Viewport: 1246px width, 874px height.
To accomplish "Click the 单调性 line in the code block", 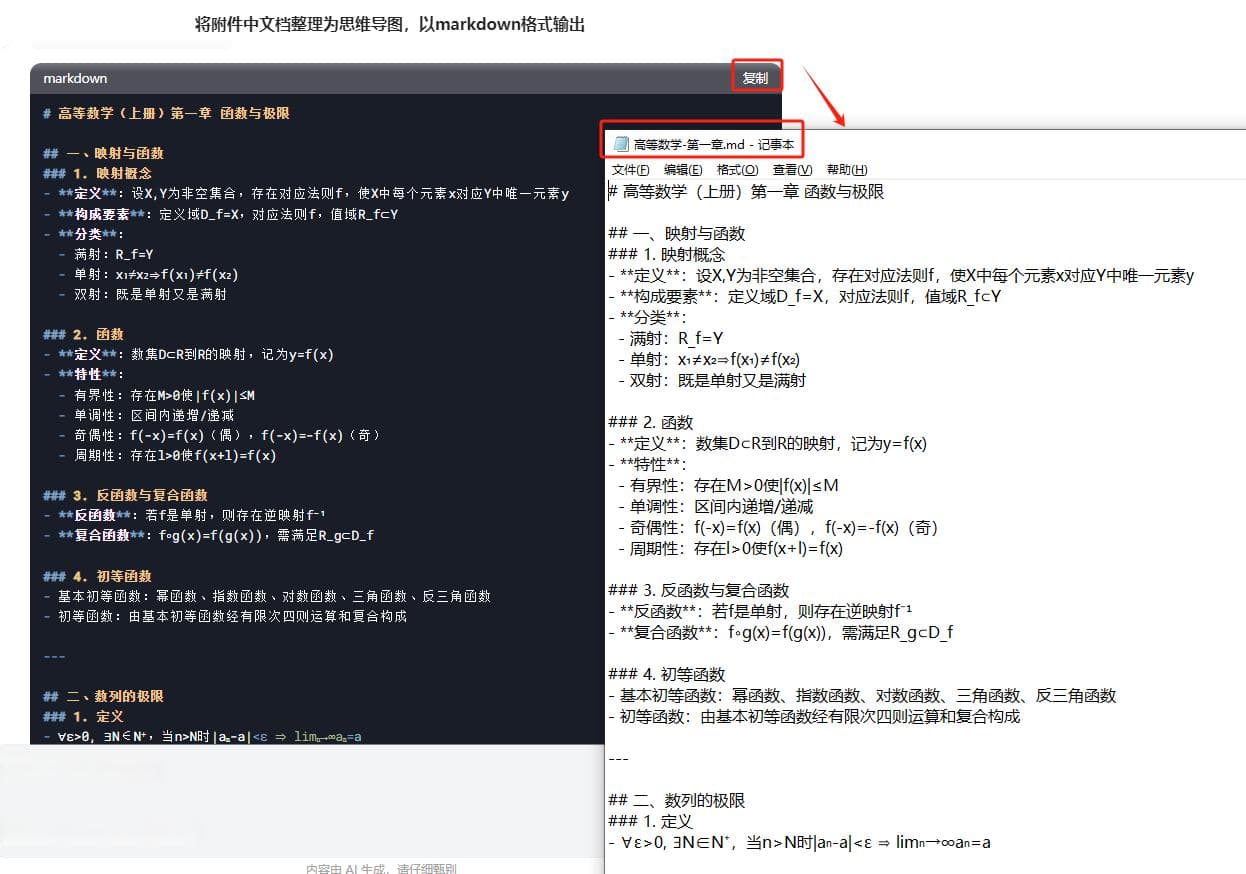I will [146, 415].
